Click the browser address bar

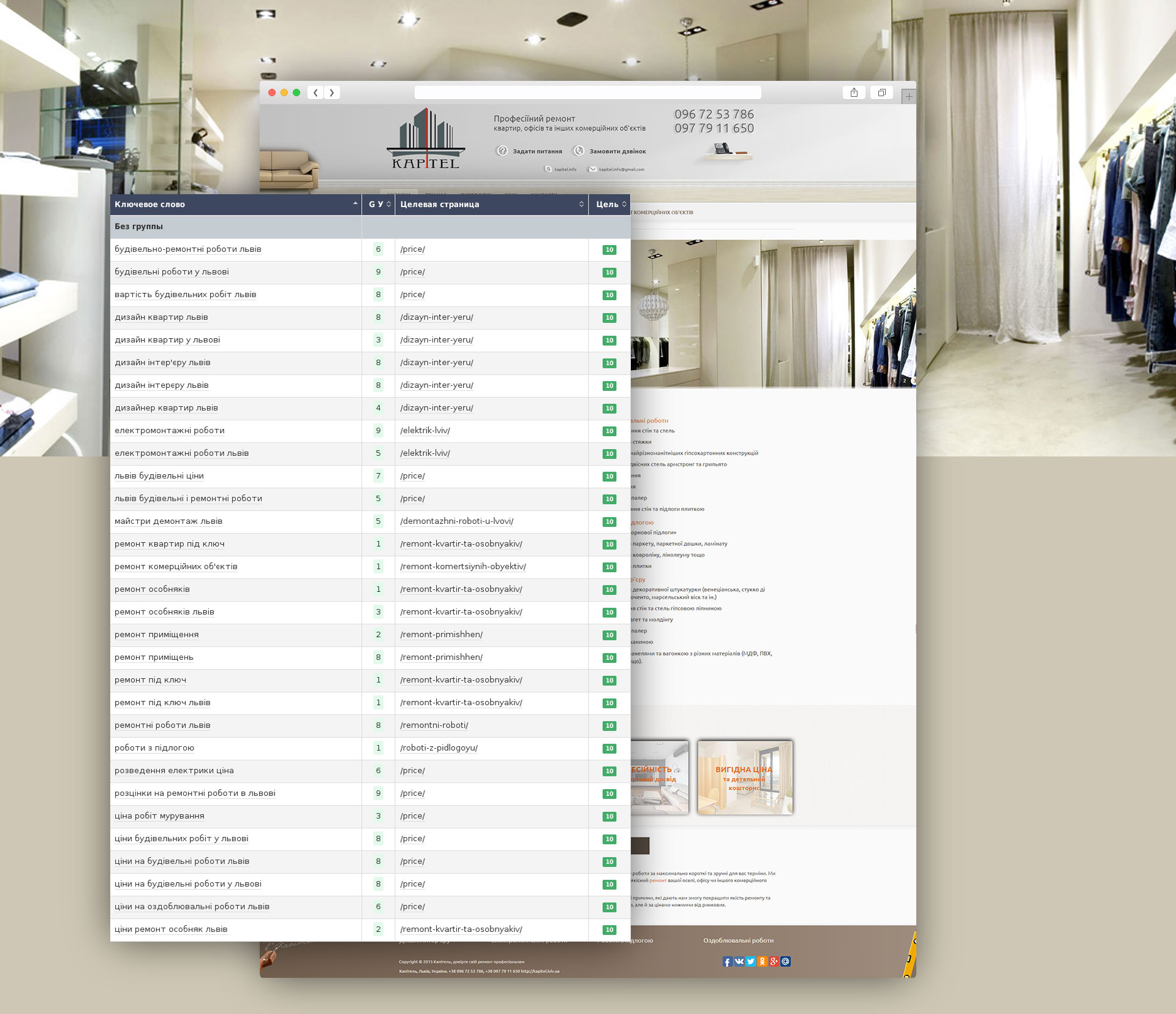(587, 93)
